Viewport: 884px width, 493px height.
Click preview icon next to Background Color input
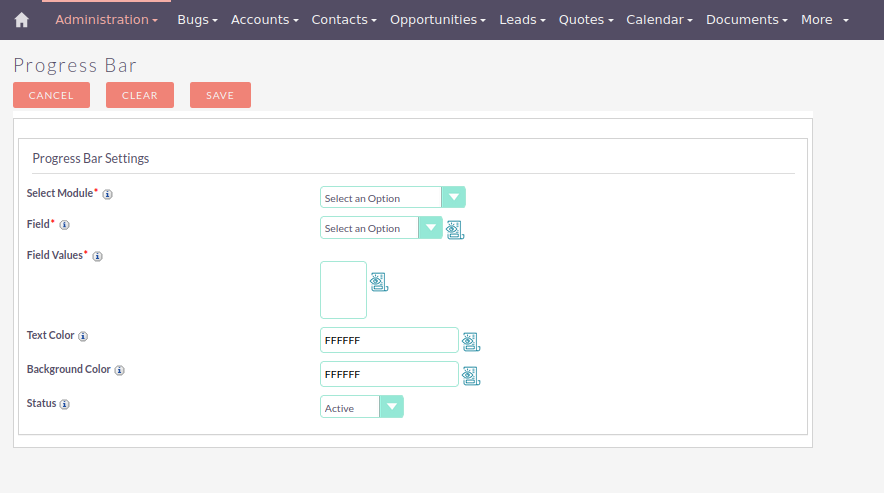pos(471,376)
